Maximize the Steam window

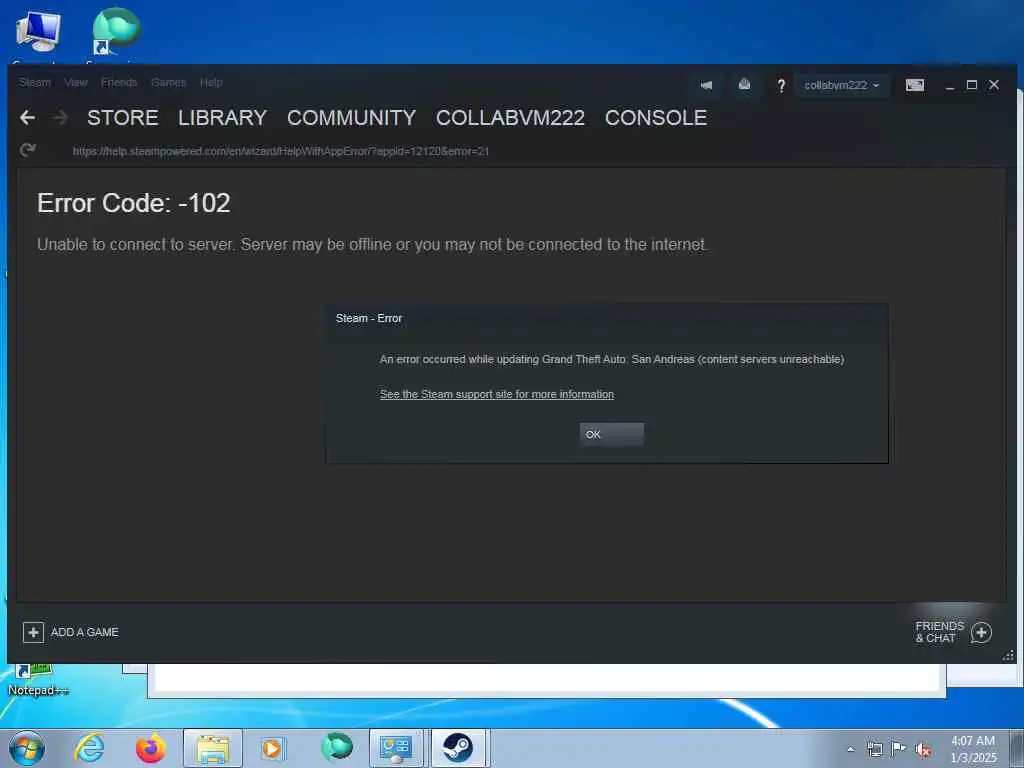point(972,85)
